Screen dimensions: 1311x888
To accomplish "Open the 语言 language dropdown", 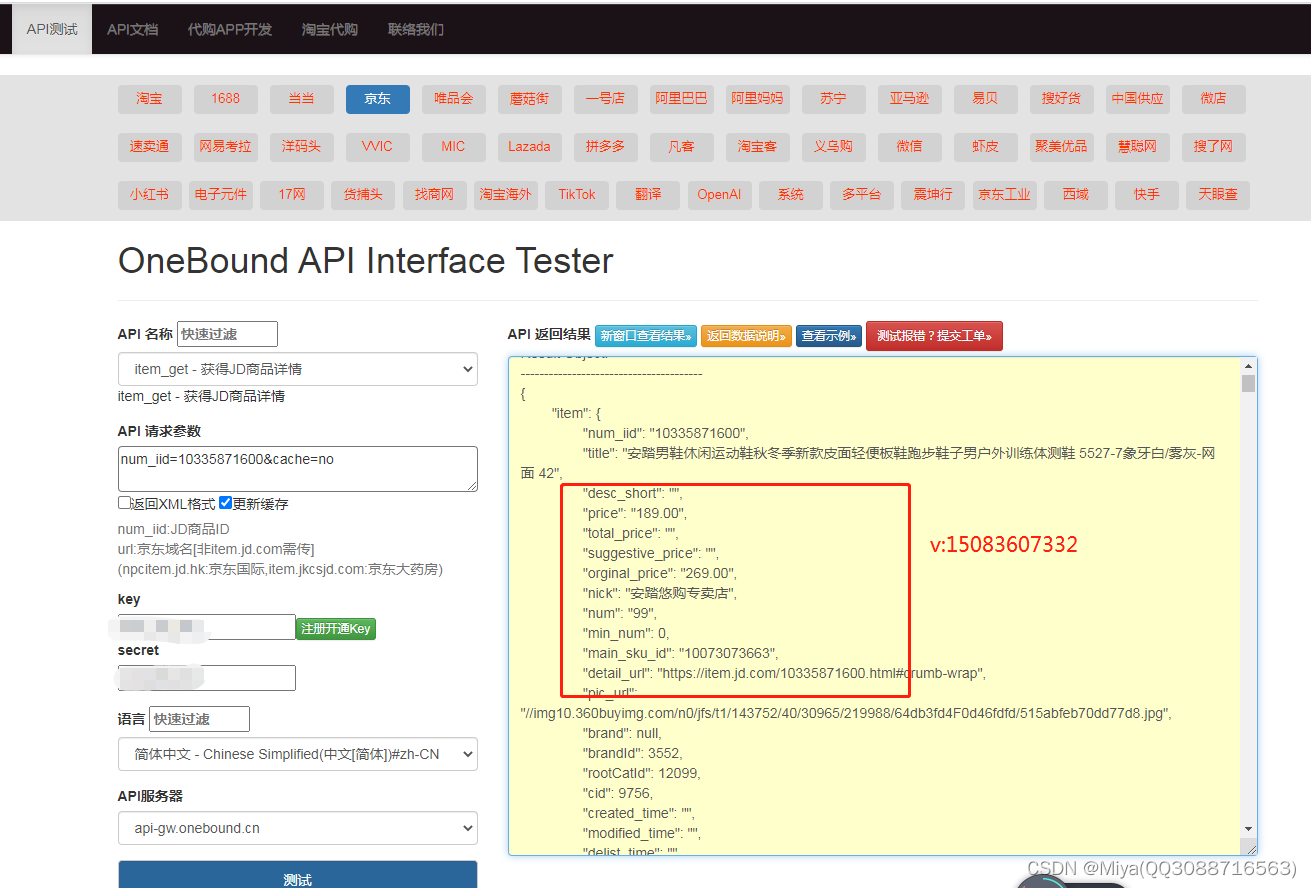I will click(297, 754).
